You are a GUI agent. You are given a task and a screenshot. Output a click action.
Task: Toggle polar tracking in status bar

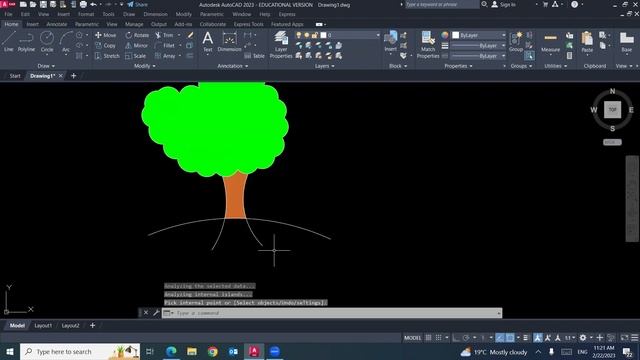[x=466, y=338]
